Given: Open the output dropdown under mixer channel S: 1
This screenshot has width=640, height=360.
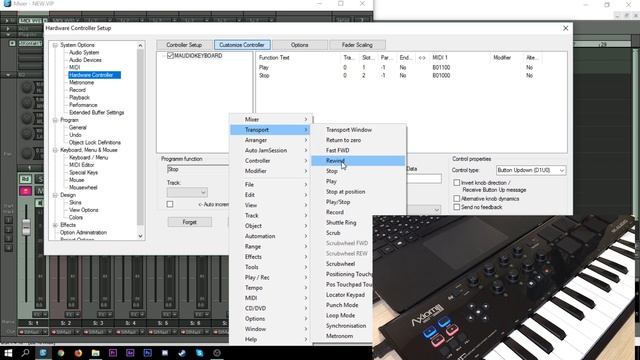Looking at the screenshot, I should click(33, 332).
